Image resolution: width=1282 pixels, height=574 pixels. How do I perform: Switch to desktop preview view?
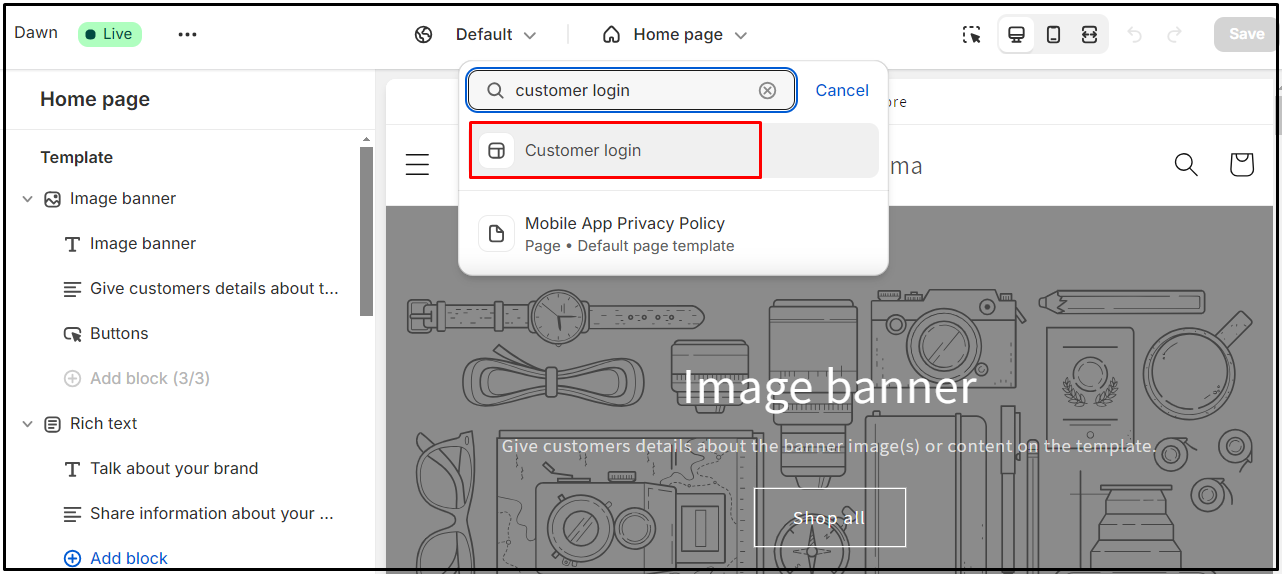point(1016,35)
